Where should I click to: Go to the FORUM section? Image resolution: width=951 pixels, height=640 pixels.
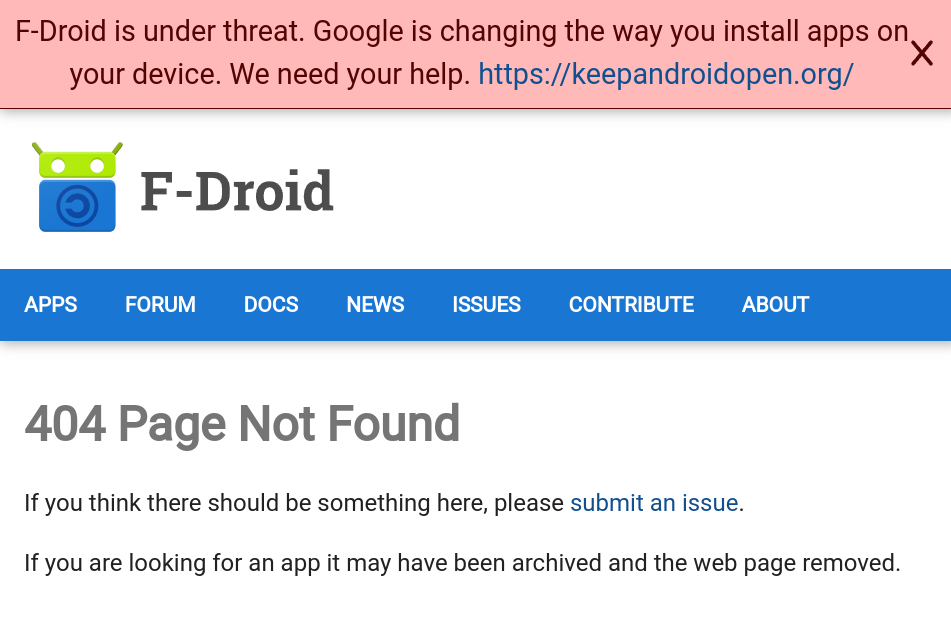160,305
